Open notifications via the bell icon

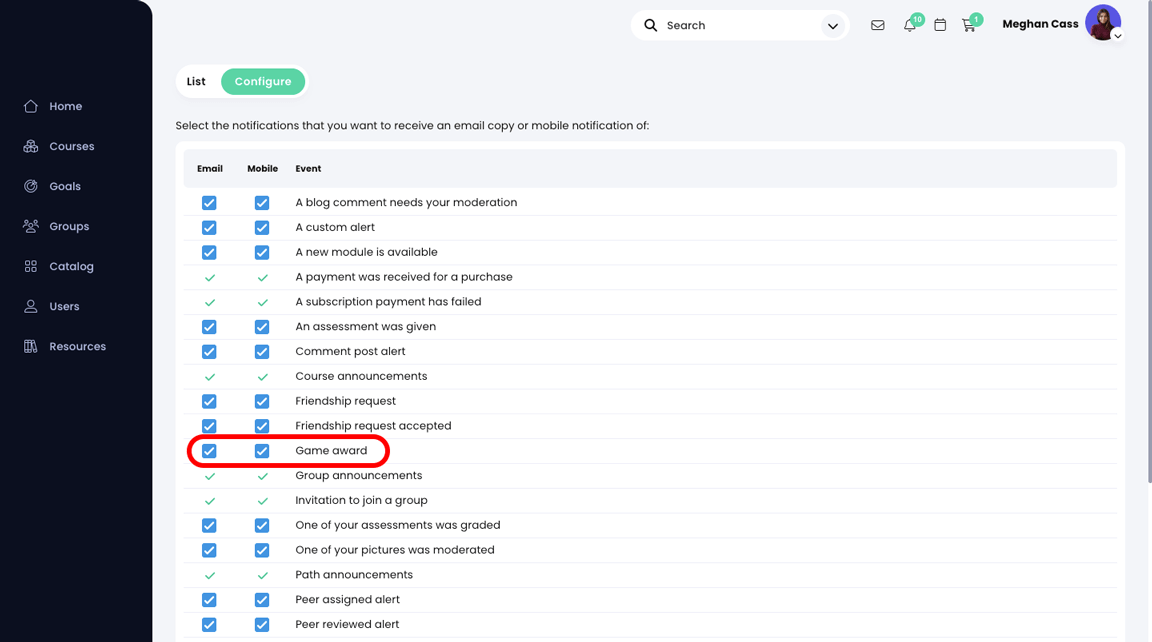909,25
